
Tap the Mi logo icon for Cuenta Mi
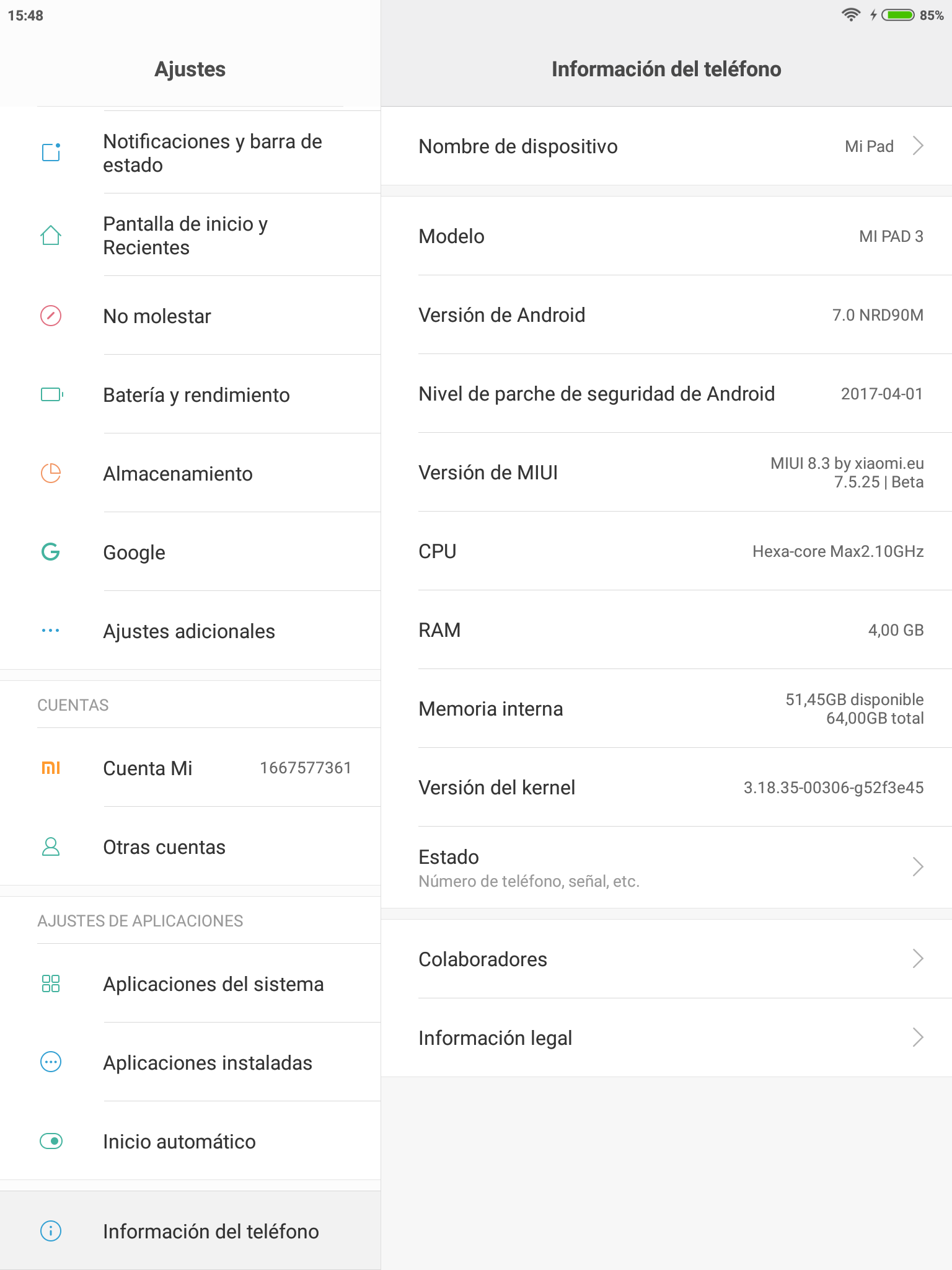pyautogui.click(x=51, y=768)
